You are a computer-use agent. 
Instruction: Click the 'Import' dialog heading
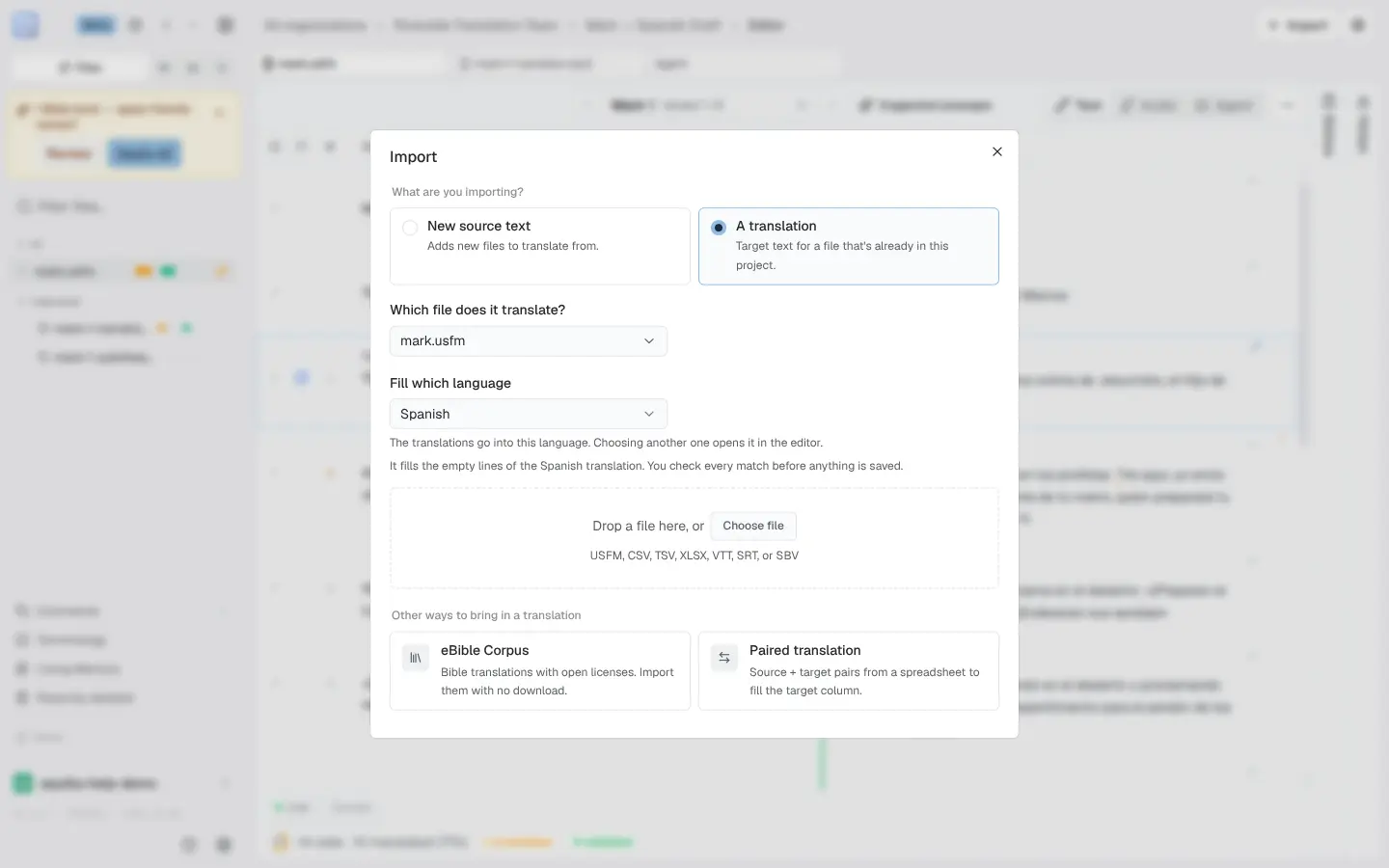click(x=413, y=157)
